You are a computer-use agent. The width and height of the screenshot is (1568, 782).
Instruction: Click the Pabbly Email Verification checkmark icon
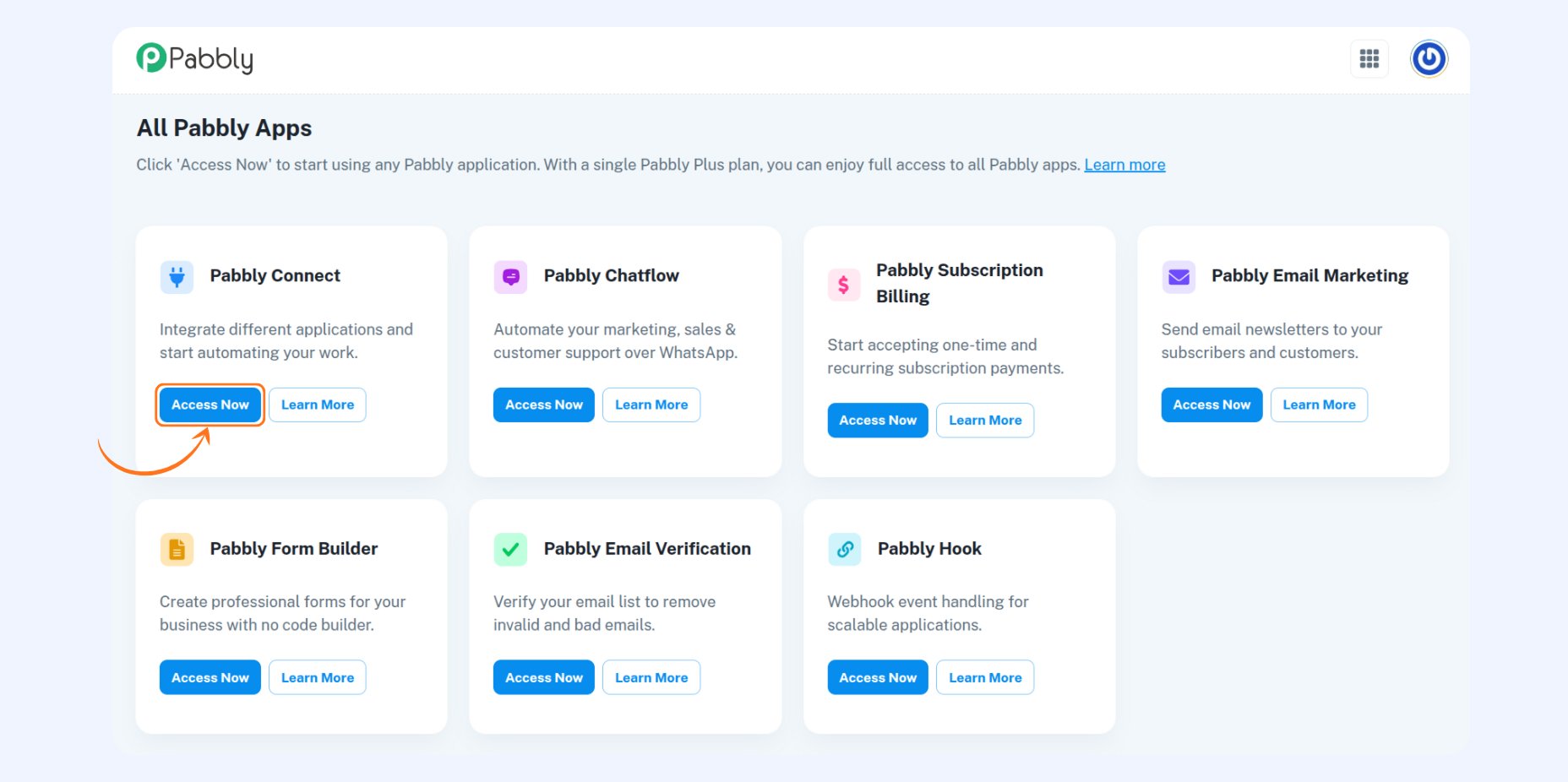tap(509, 549)
